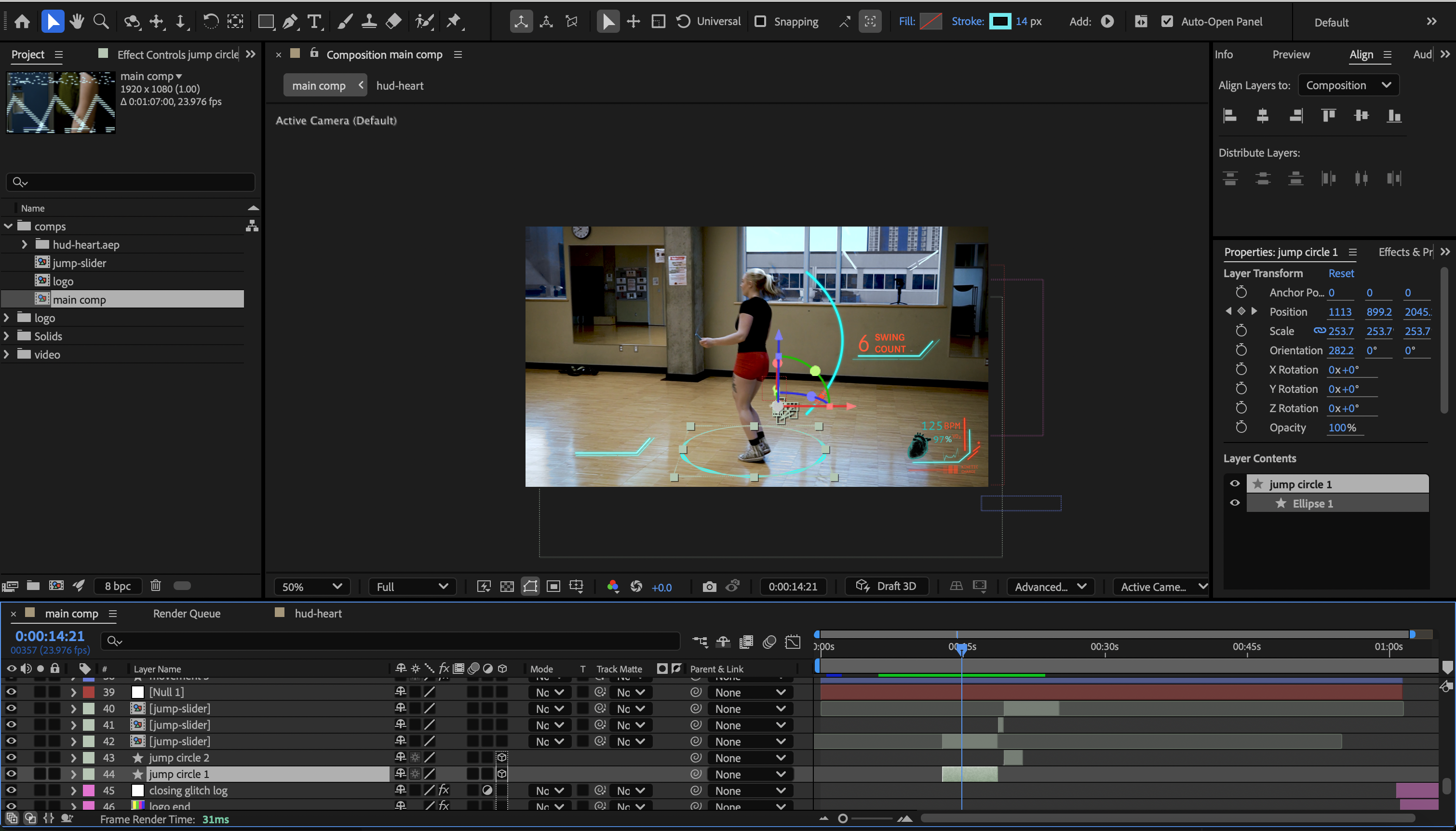1456x831 pixels.
Task: Expand the Solids folder
Action: coord(7,336)
